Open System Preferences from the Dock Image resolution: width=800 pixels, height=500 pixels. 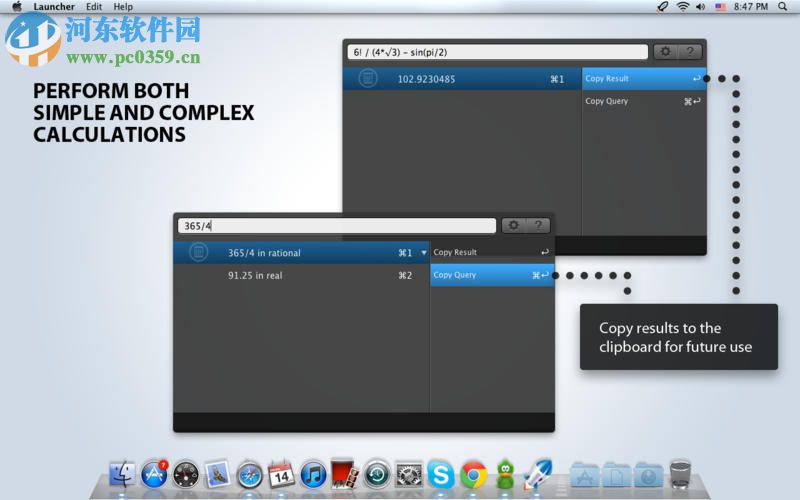(x=409, y=476)
